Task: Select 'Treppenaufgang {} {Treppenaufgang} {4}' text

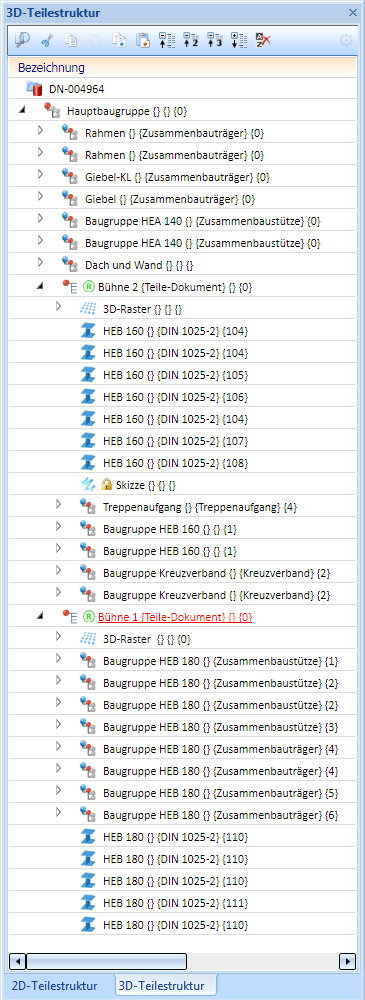Action: coord(200,507)
